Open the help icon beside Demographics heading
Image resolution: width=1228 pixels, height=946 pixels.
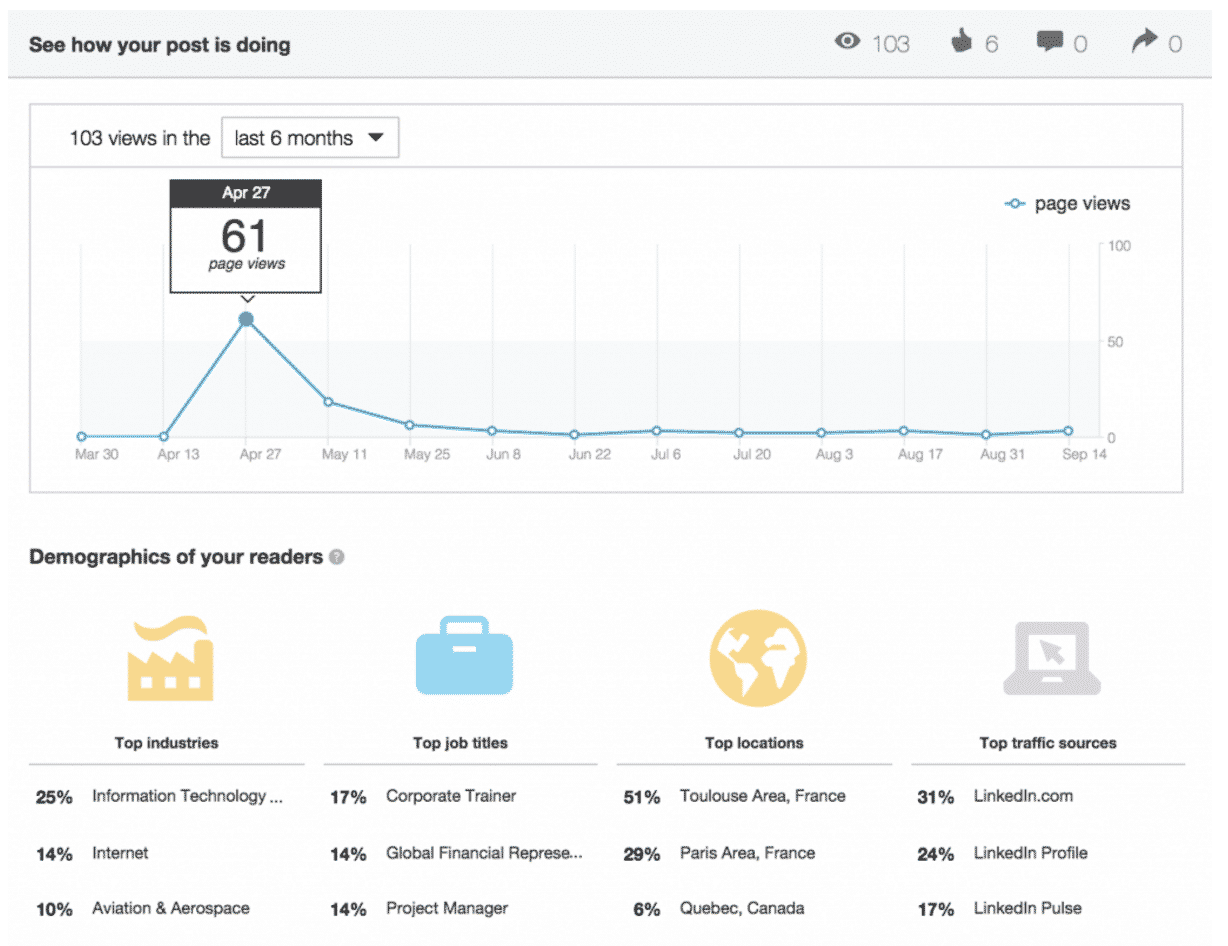[x=337, y=558]
